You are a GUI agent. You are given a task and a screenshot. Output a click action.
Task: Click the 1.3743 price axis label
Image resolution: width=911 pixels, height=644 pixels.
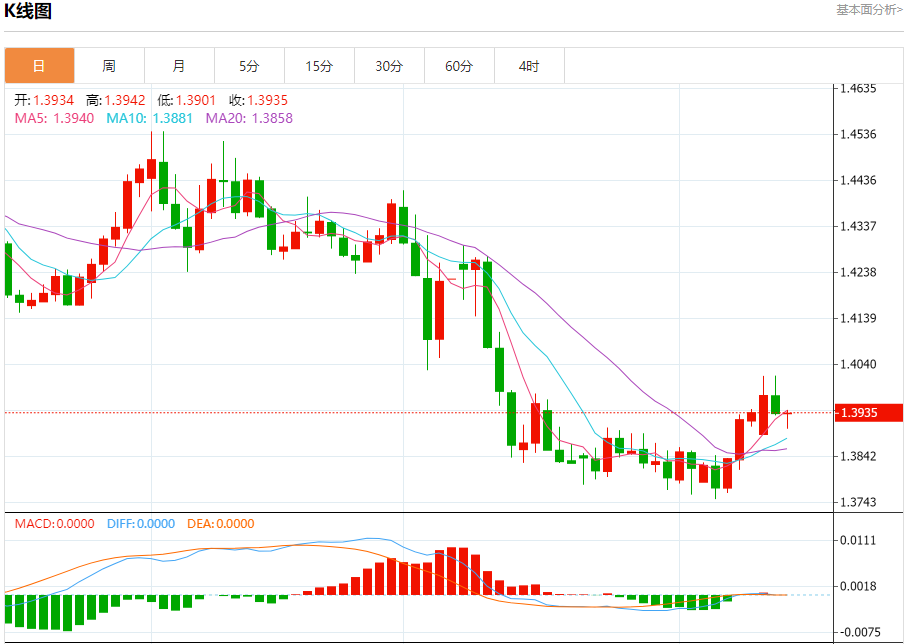[x=858, y=502]
